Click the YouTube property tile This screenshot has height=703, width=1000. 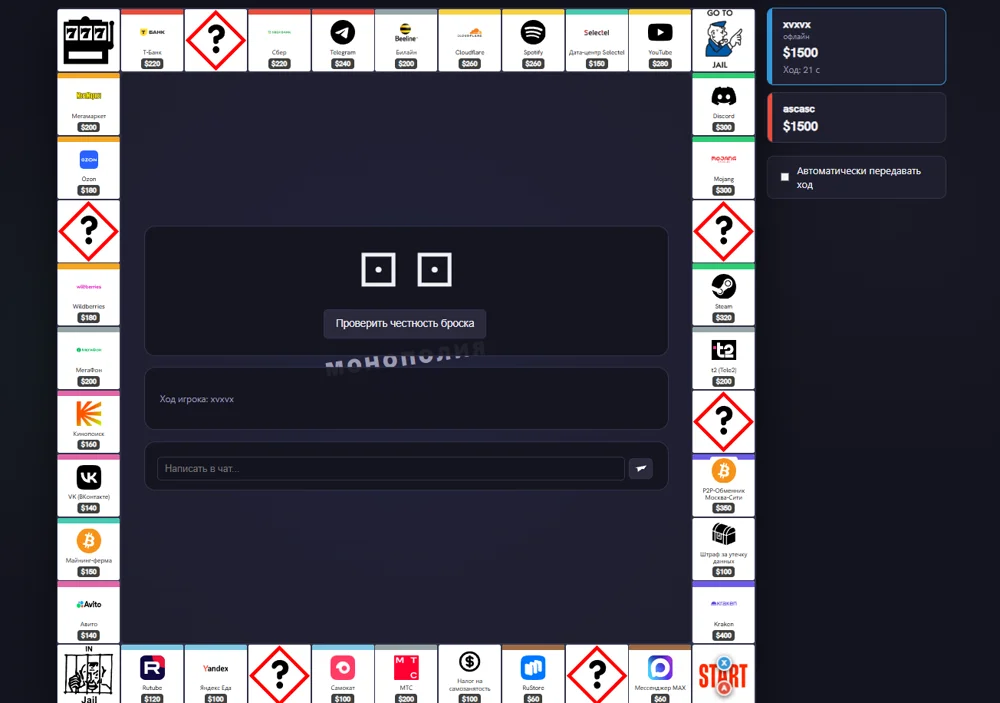pyautogui.click(x=660, y=40)
